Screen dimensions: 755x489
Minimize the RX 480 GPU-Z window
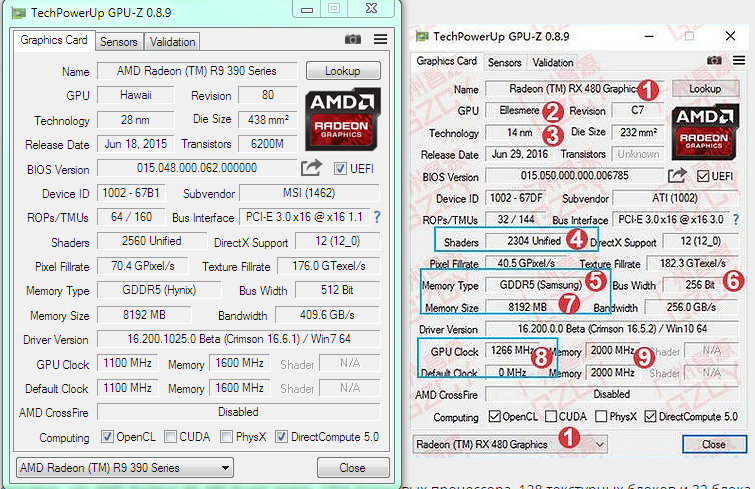[649, 37]
